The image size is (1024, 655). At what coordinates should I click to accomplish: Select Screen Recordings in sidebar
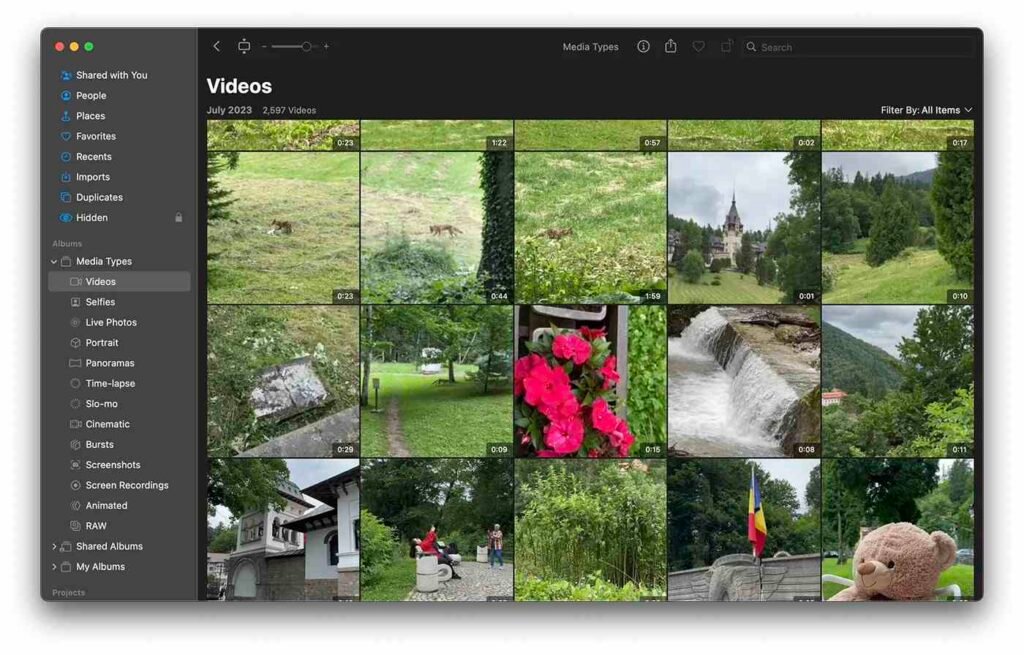pos(126,485)
